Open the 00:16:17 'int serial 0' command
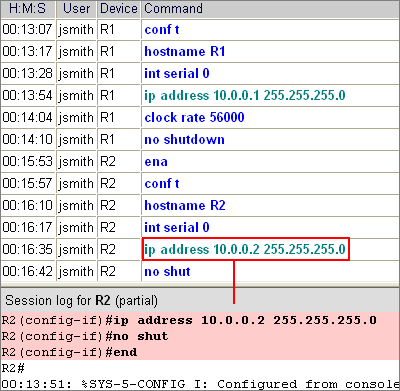The width and height of the screenshot is (400, 391). [177, 228]
